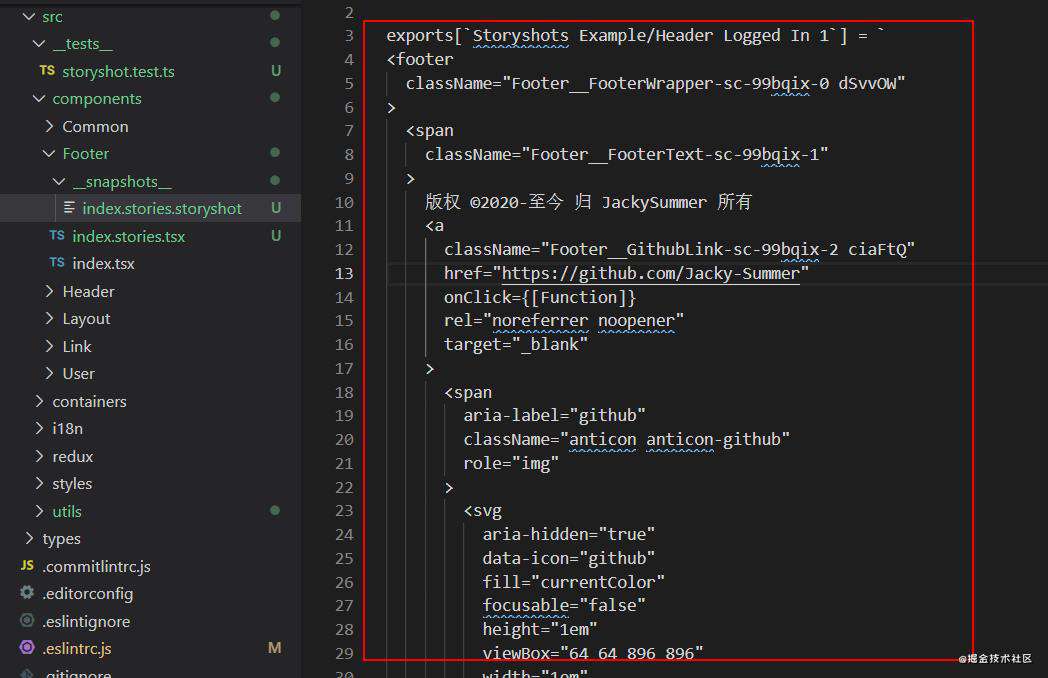Image resolution: width=1048 pixels, height=678 pixels.
Task: Click TS icon of storyshot.test.ts
Action: tap(47, 71)
